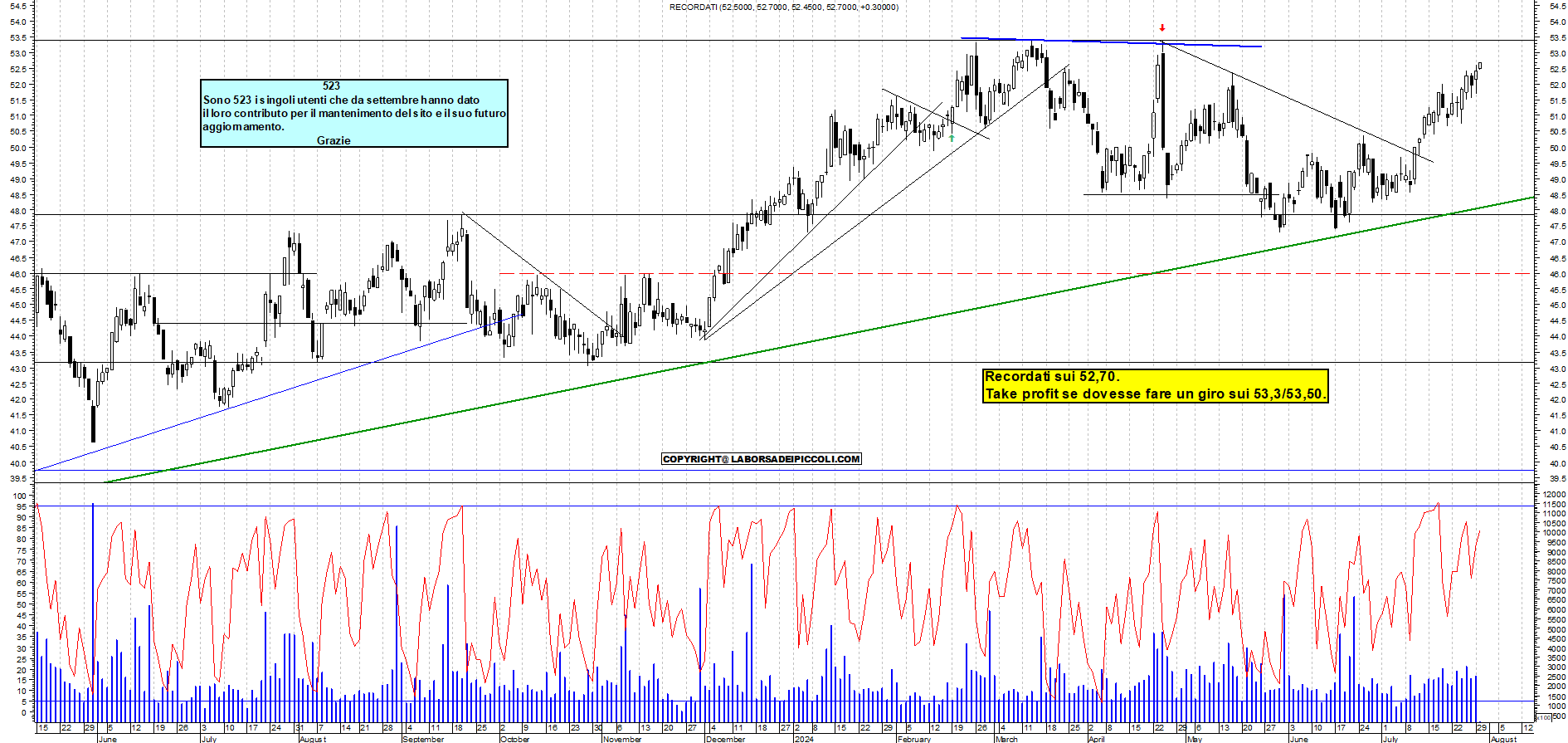Viewport: 1568px width, 743px height.
Task: Click the "2024" year label on the date axis
Action: pyautogui.click(x=804, y=739)
